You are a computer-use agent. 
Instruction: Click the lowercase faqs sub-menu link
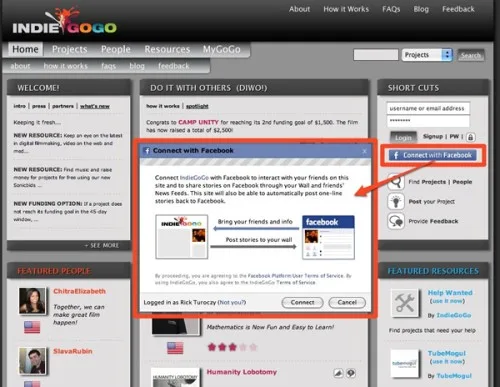[109, 66]
